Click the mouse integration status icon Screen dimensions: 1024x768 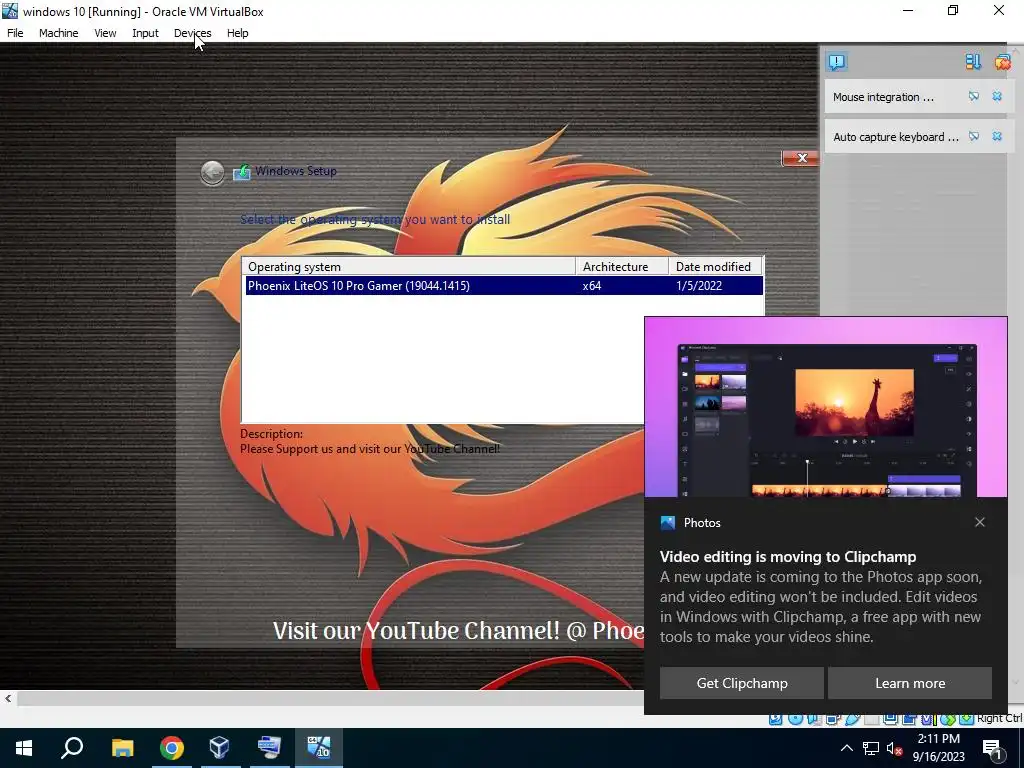coord(947,719)
